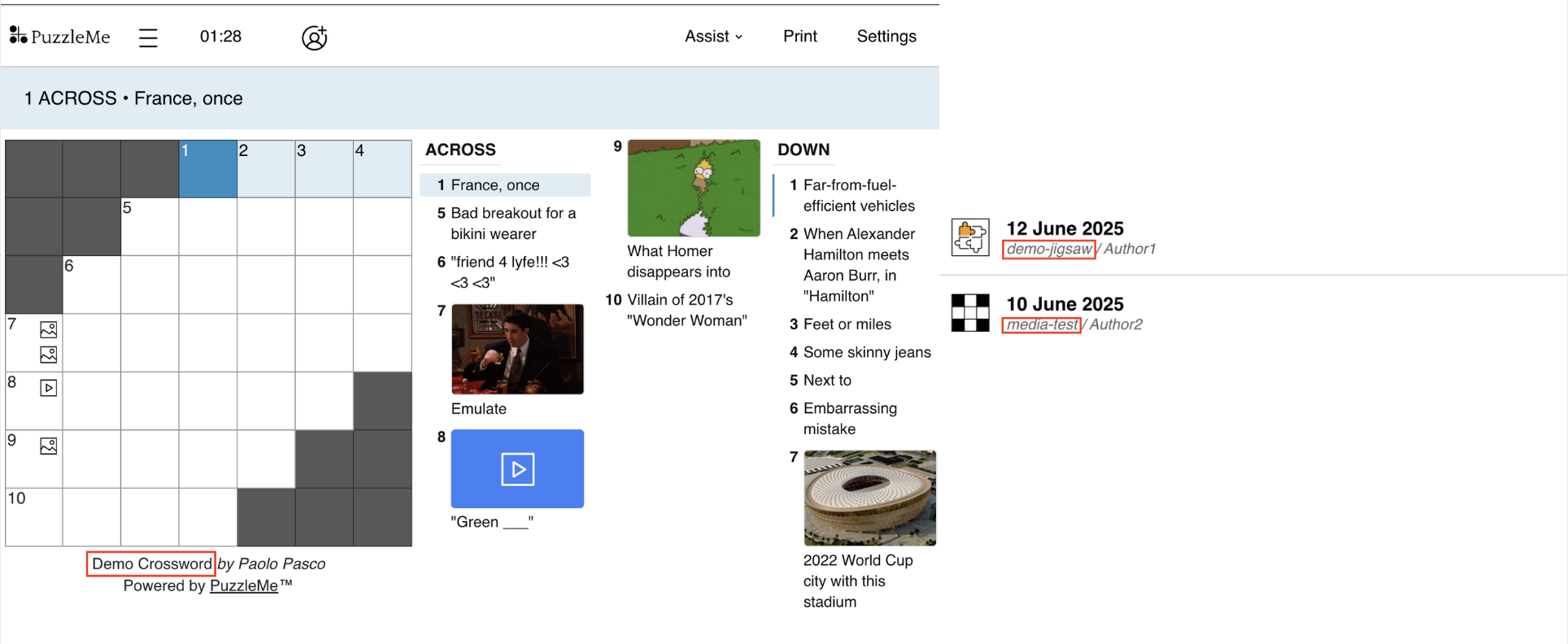Click the PuzzleMe logo

(59, 36)
